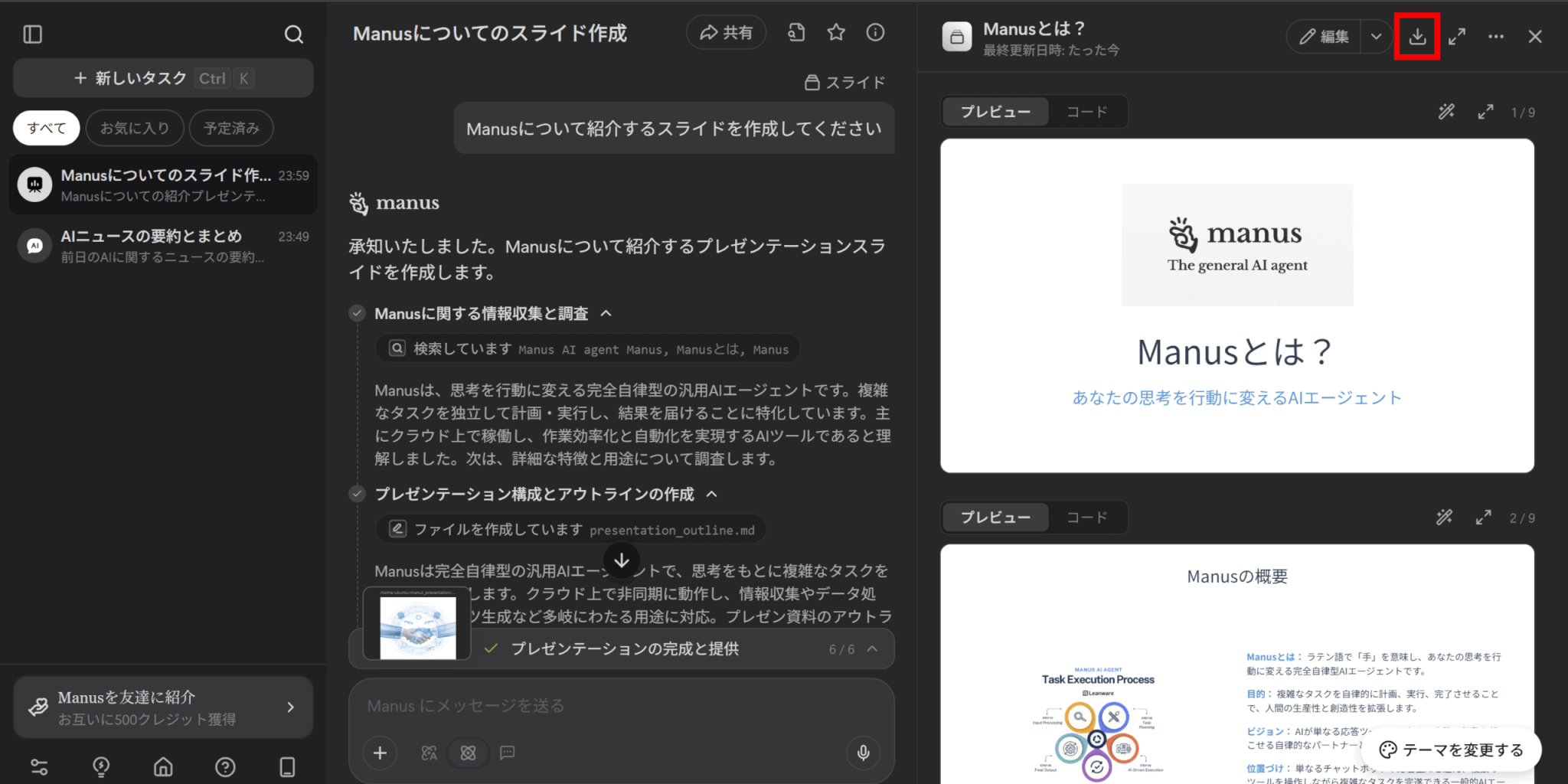The image size is (1568, 784).
Task: Switch to コード tab for slide 1
Action: click(x=1086, y=112)
